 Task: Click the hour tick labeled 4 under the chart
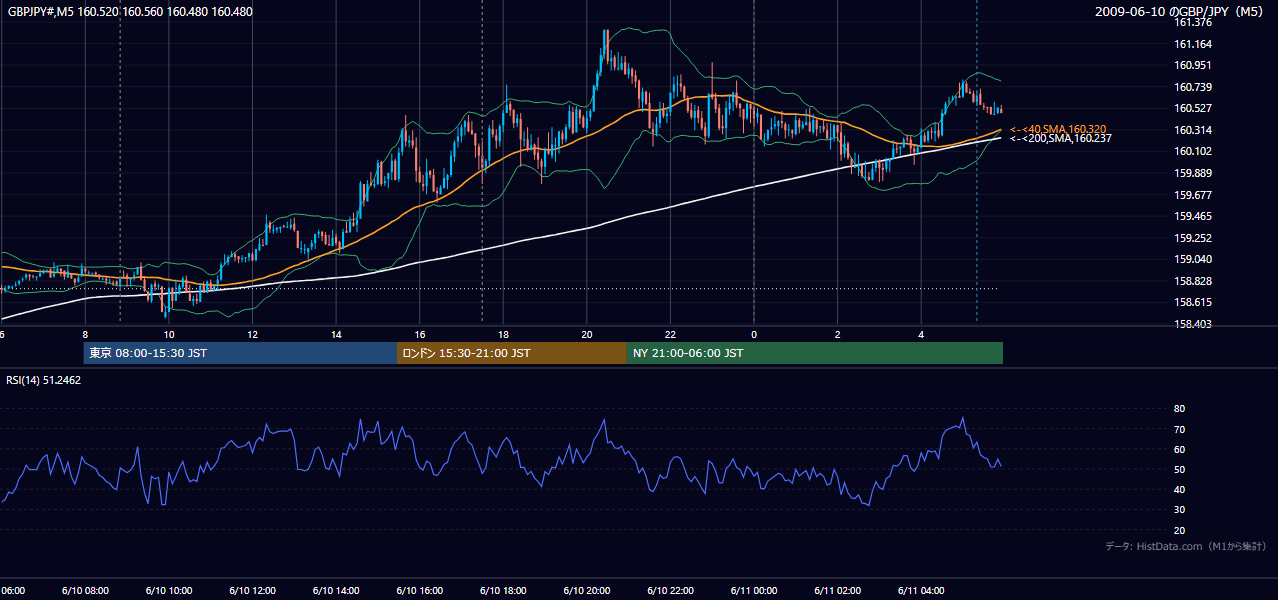pyautogui.click(x=922, y=334)
